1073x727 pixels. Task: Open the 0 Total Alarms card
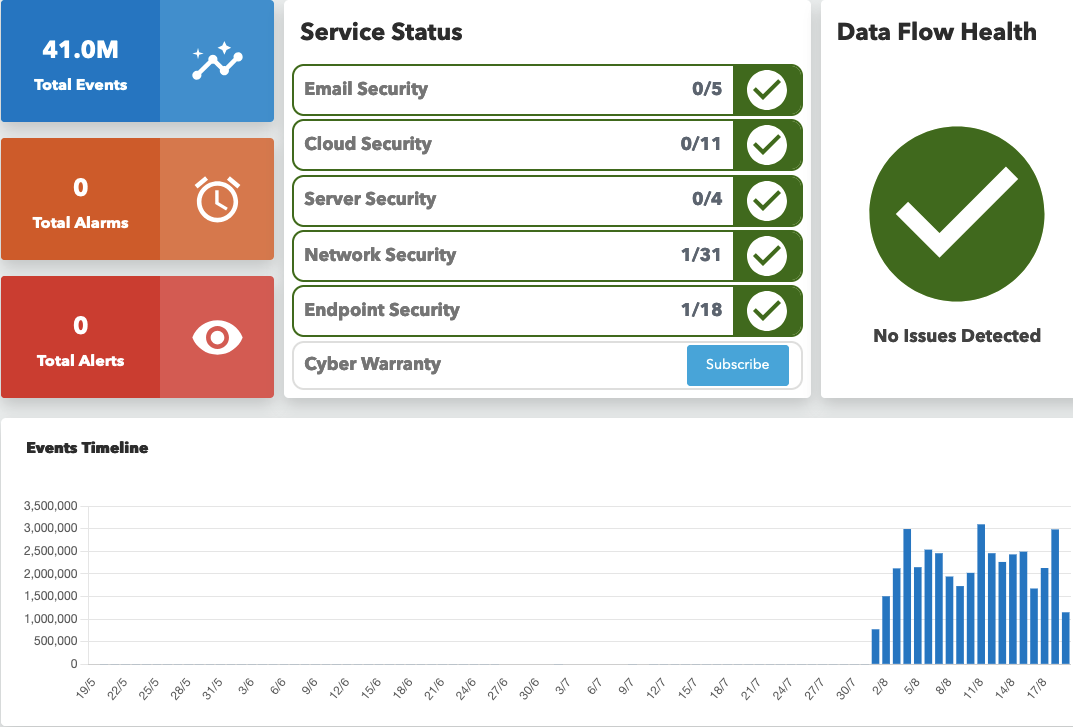tap(138, 199)
